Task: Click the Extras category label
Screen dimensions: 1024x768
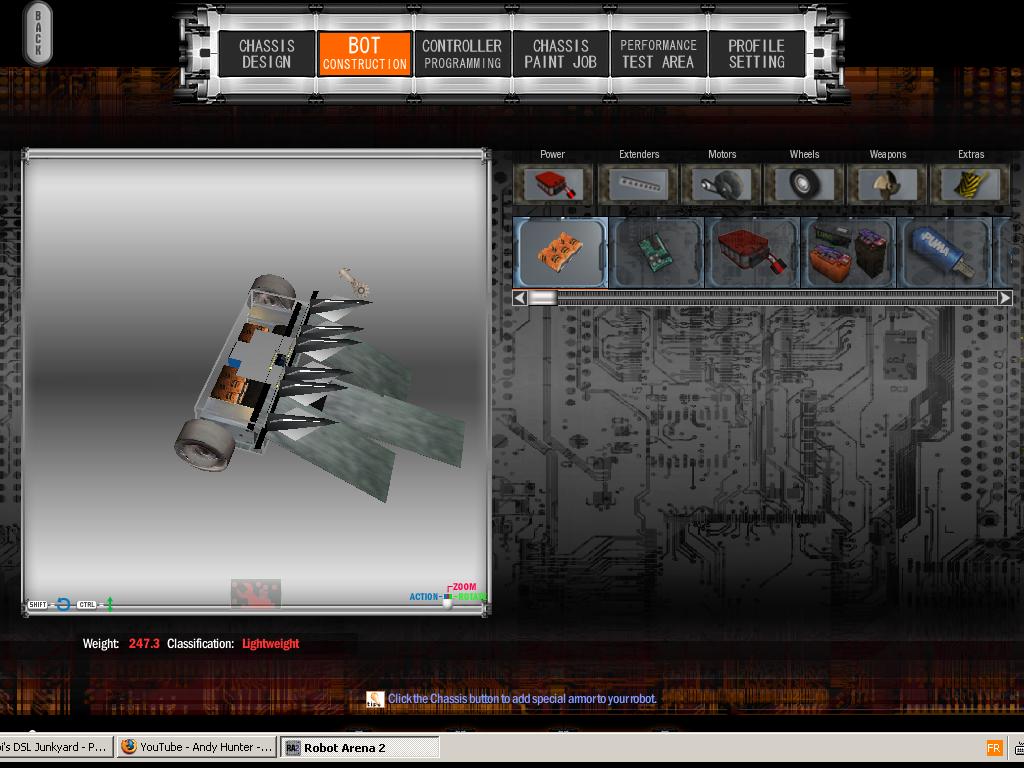Action: [x=970, y=154]
